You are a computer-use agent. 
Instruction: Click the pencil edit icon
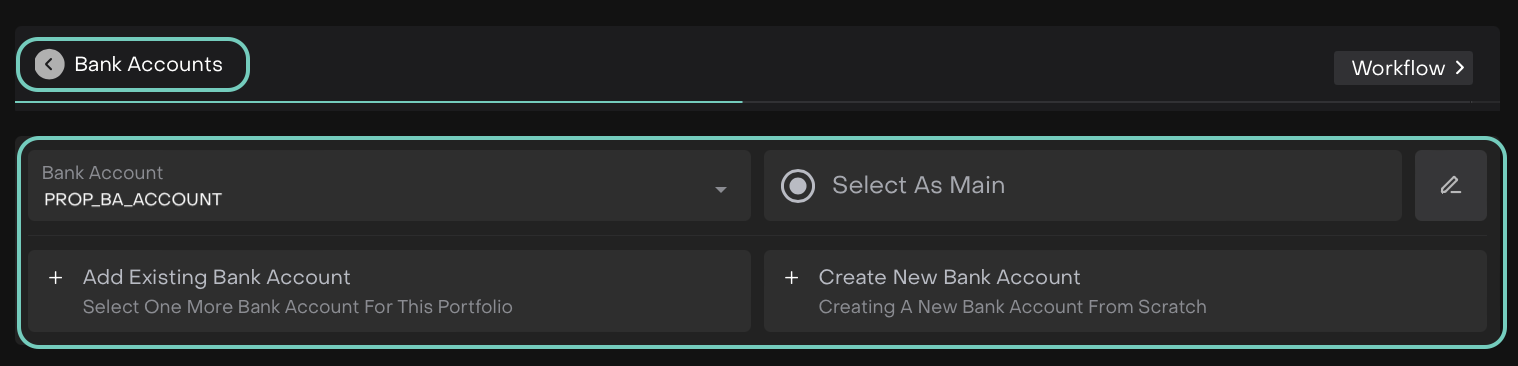(1450, 185)
